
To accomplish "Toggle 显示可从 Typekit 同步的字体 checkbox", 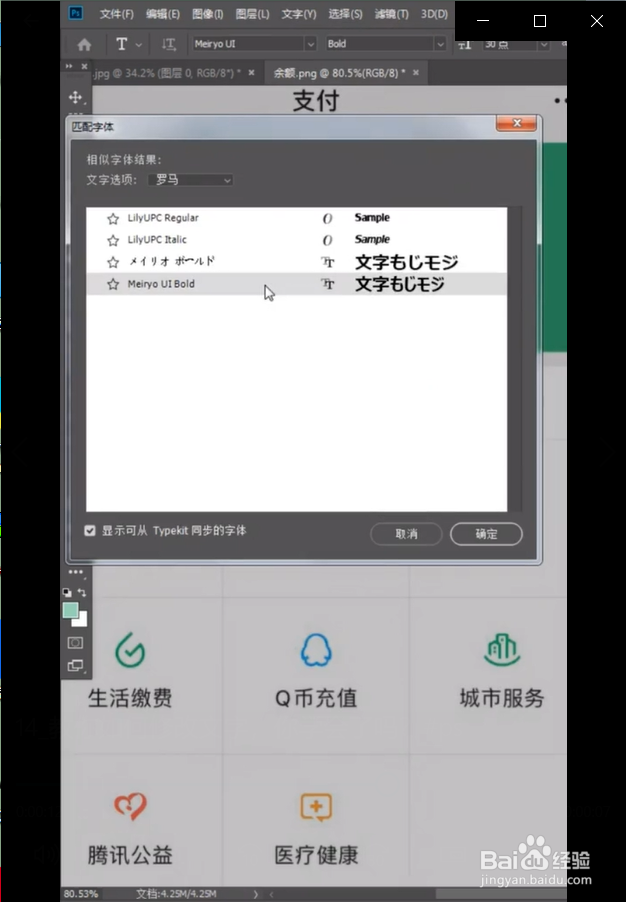I will click(90, 530).
